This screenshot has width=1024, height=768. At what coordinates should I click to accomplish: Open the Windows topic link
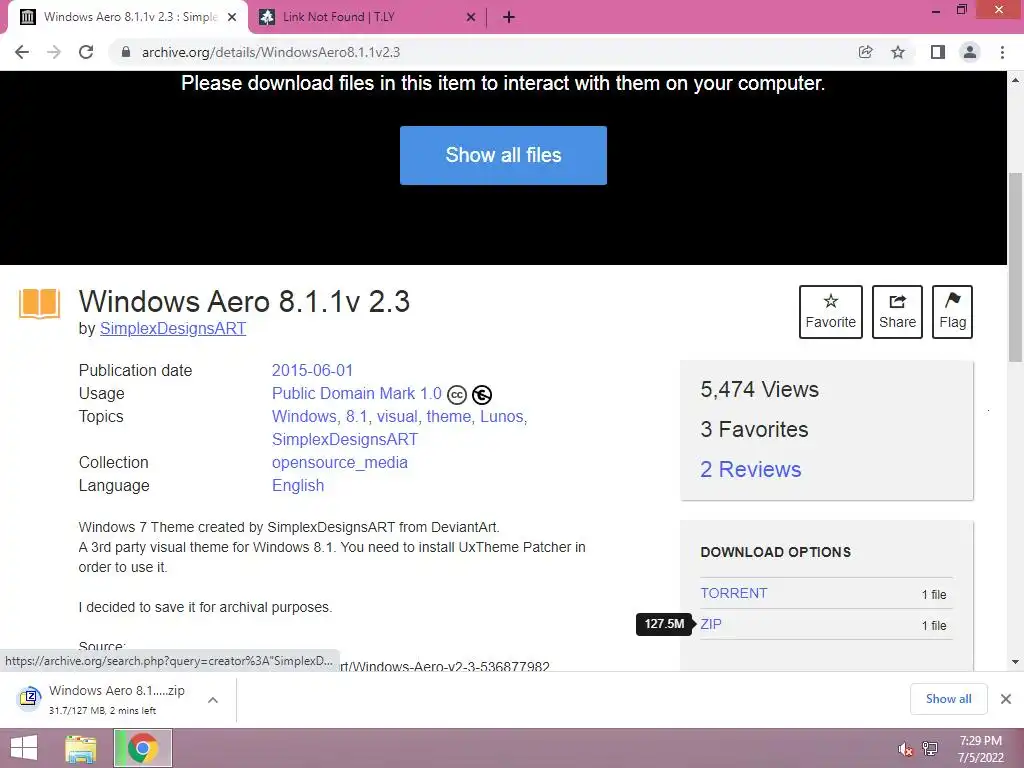click(x=304, y=417)
